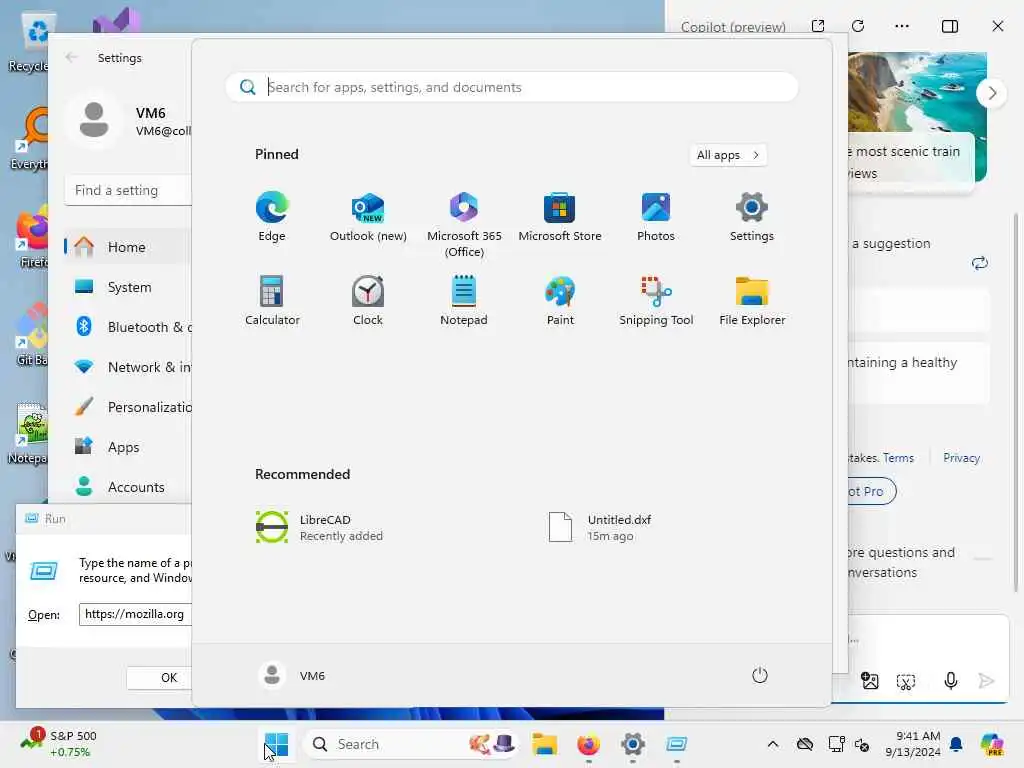
Task: Open Microsoft 365 (Office) app
Action: point(464,225)
